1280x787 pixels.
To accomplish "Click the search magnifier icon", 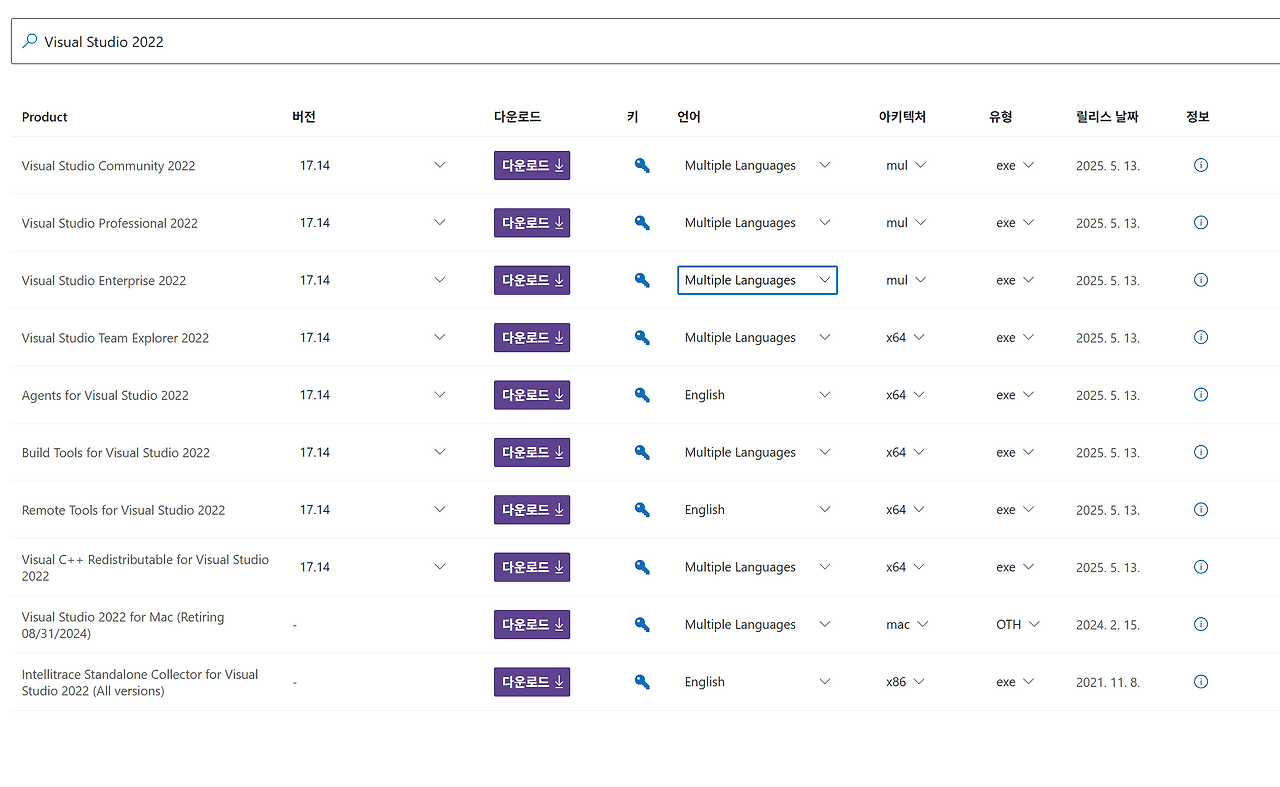I will pos(30,41).
